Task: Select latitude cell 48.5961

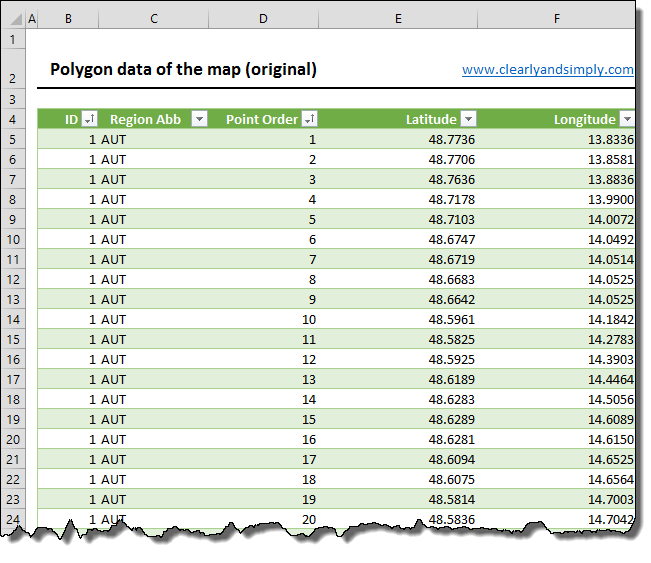Action: coord(398,319)
